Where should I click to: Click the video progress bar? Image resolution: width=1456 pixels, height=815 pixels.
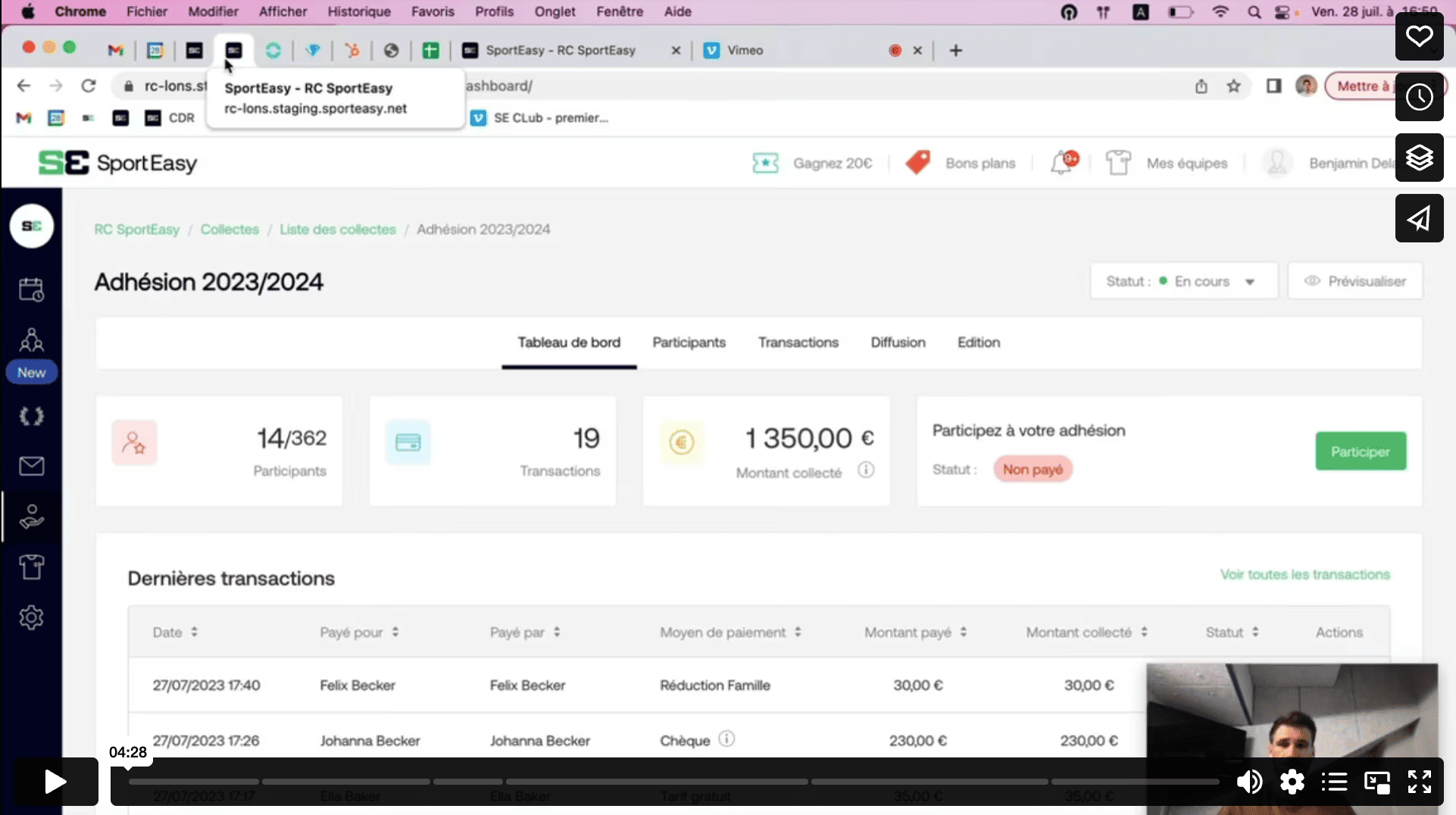point(673,781)
